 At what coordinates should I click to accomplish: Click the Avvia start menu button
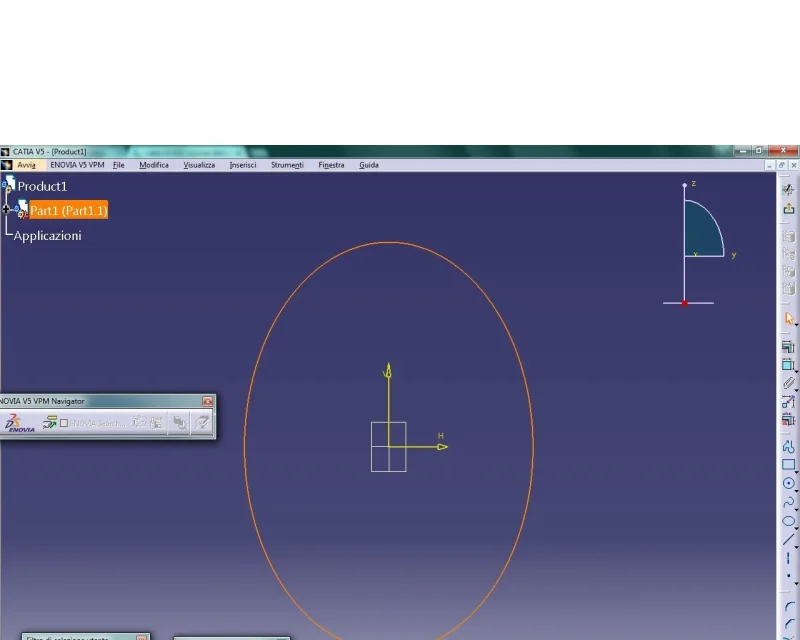click(x=26, y=165)
